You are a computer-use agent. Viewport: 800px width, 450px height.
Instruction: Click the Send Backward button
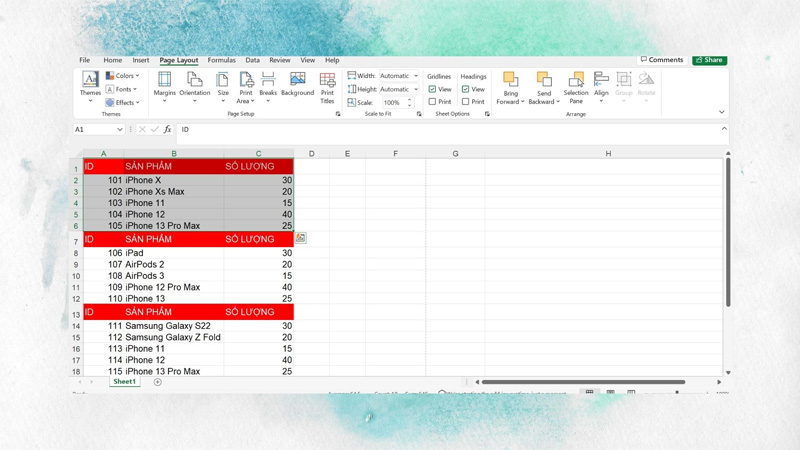click(544, 88)
